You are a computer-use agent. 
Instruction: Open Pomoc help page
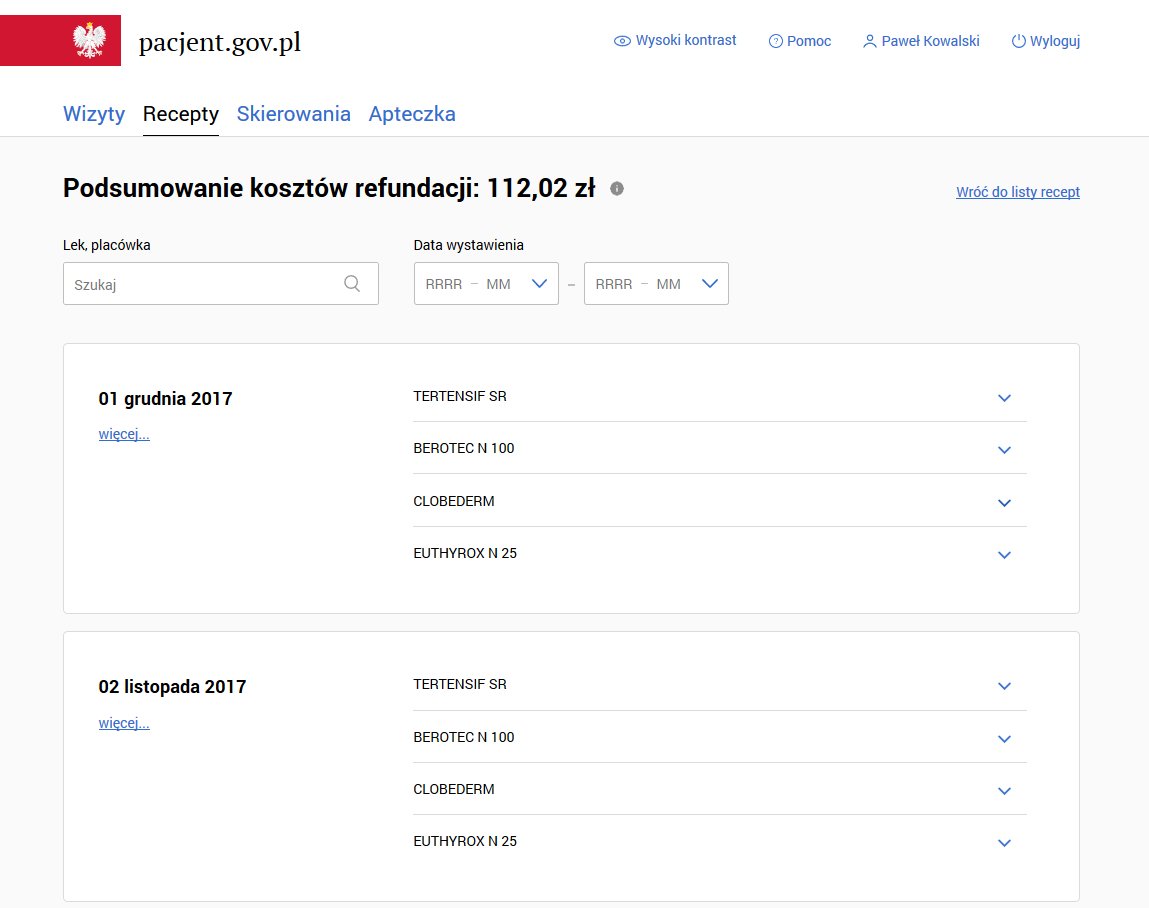click(800, 41)
